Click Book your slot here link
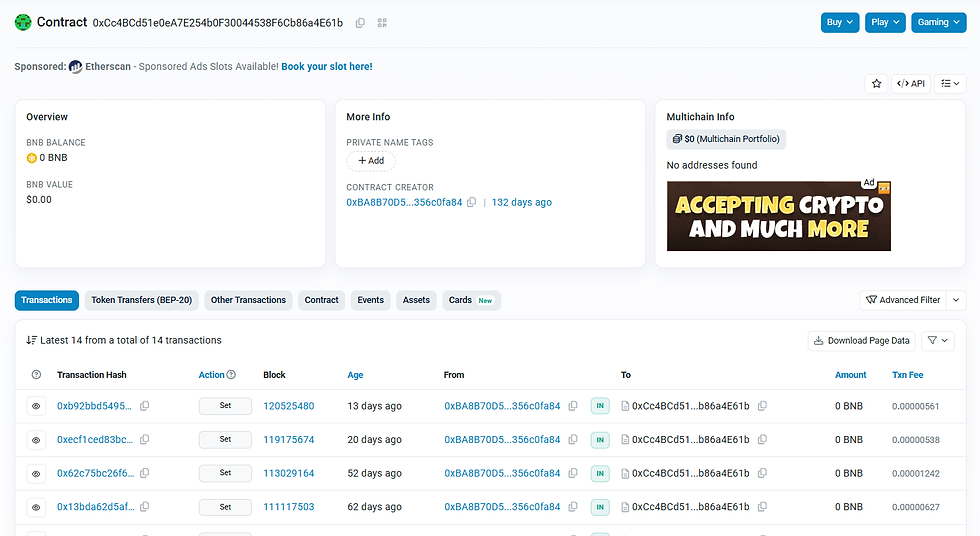 tap(327, 66)
